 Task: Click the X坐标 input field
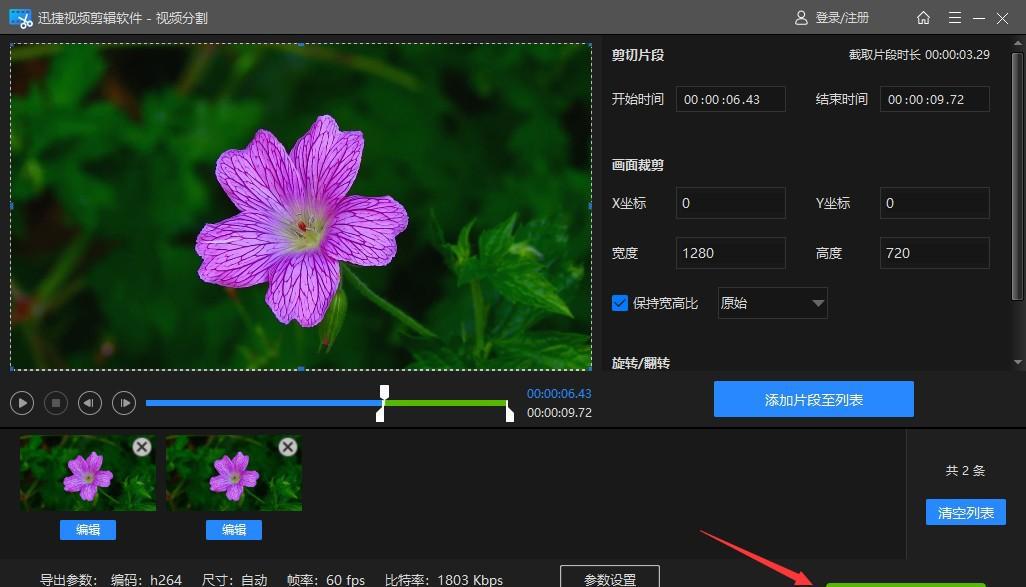click(730, 203)
